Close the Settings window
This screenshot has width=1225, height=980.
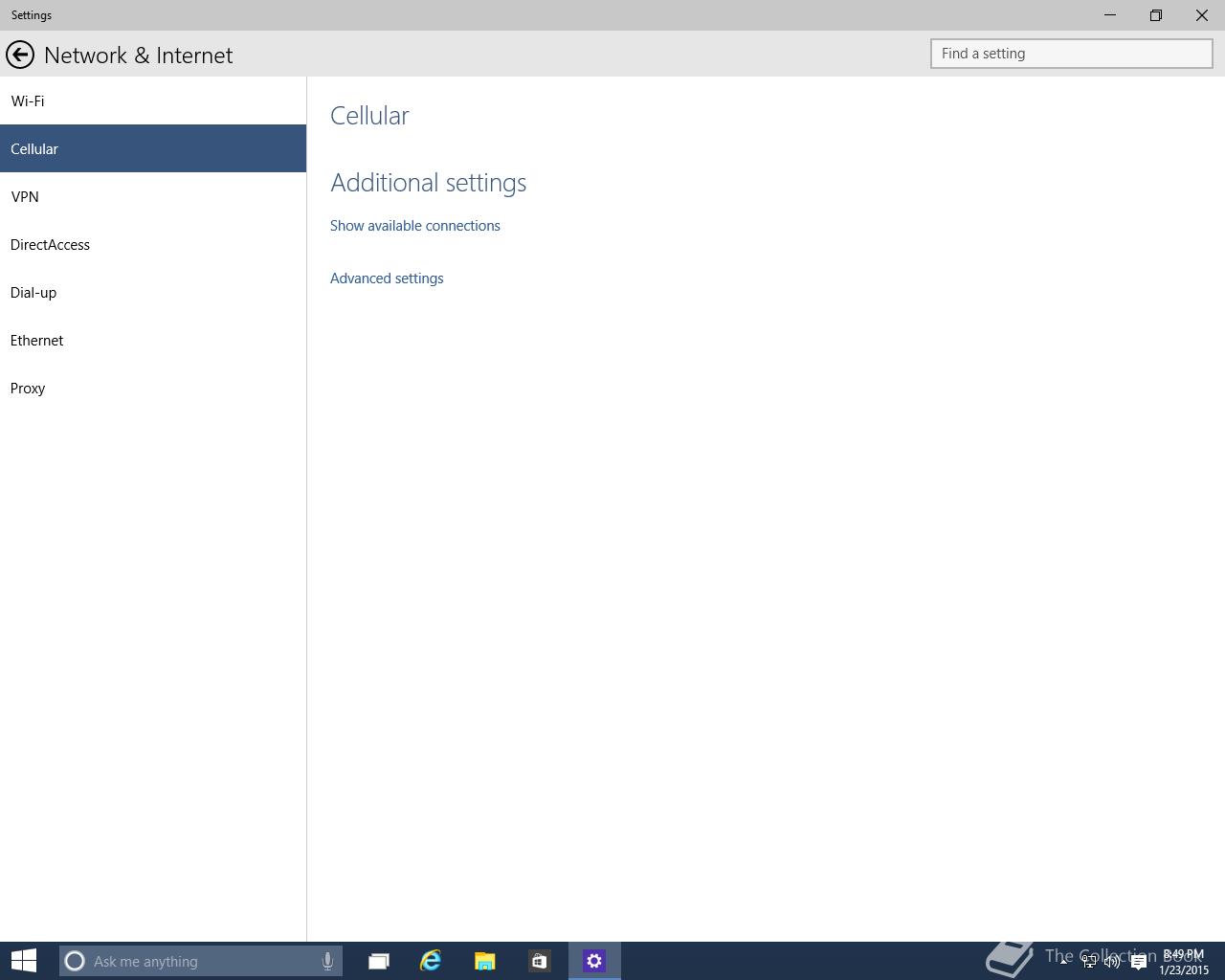click(x=1202, y=15)
